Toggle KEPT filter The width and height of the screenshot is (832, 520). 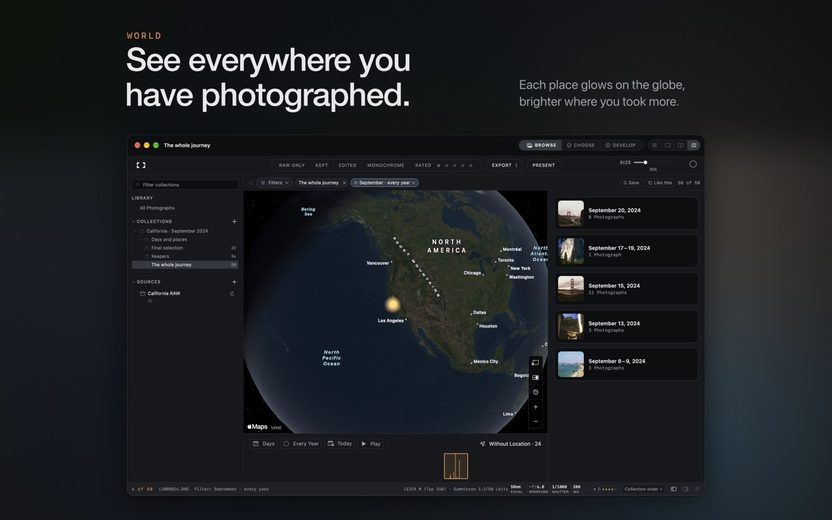pos(322,165)
